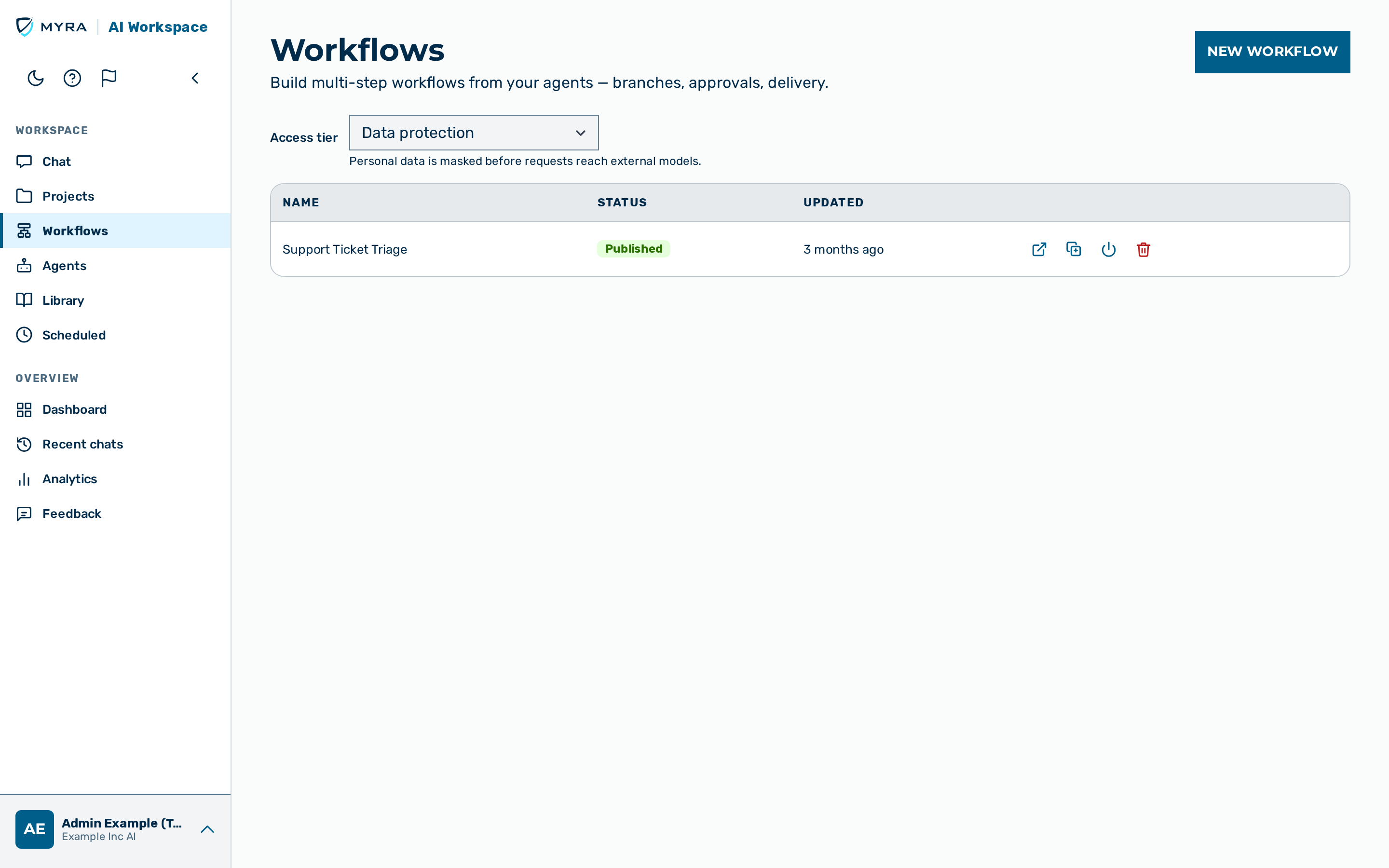Viewport: 1389px width, 868px height.
Task: Click the Myra shield logo
Action: pyautogui.click(x=25, y=27)
